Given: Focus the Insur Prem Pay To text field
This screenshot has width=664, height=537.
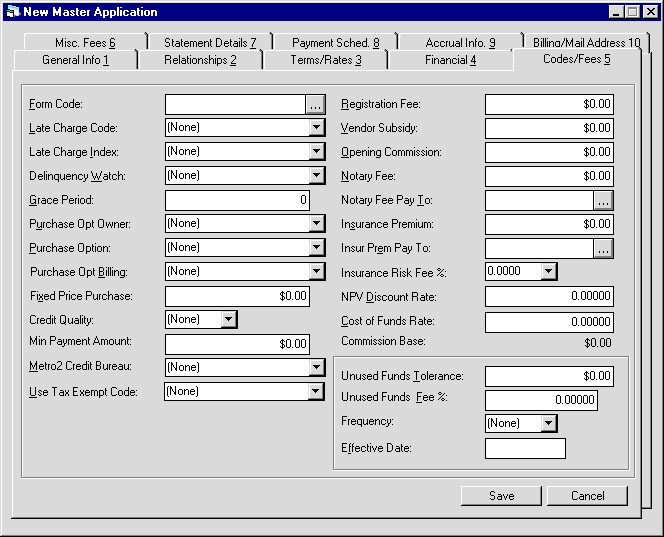Looking at the screenshot, I should pyautogui.click(x=540, y=249).
